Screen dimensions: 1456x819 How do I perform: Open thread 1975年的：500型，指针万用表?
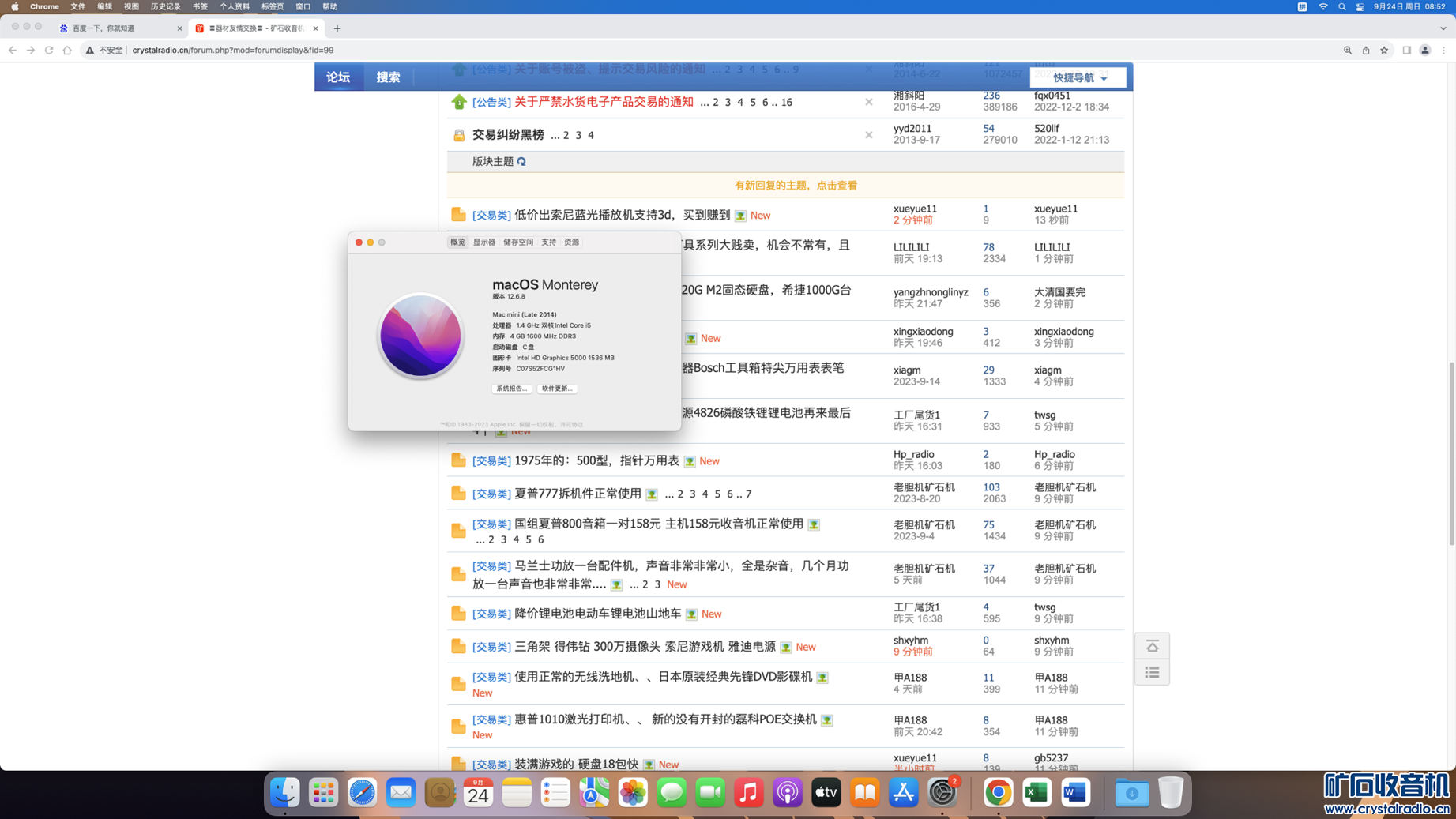tap(596, 460)
